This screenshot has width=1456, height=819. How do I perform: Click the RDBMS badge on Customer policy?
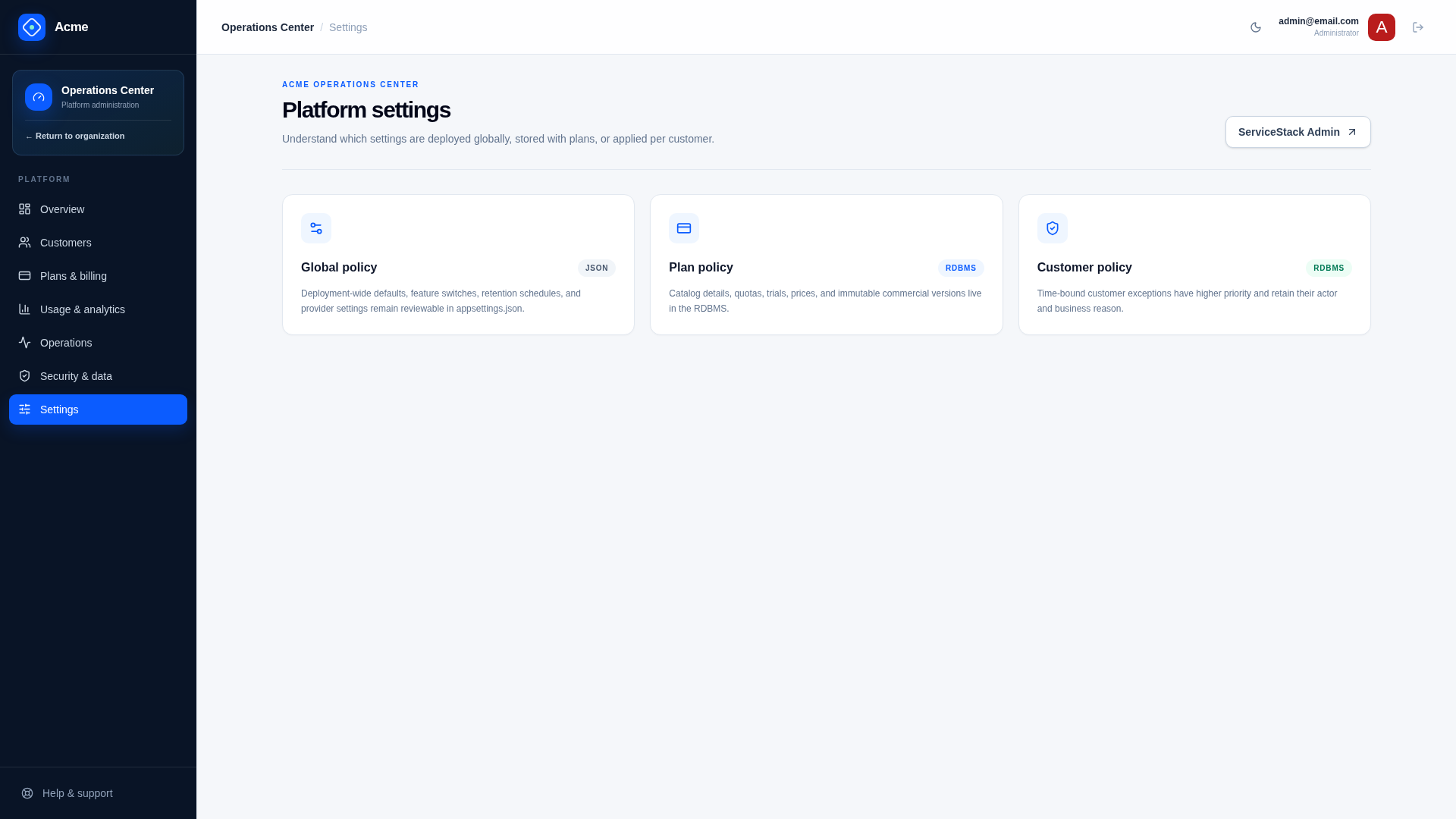(x=1329, y=268)
